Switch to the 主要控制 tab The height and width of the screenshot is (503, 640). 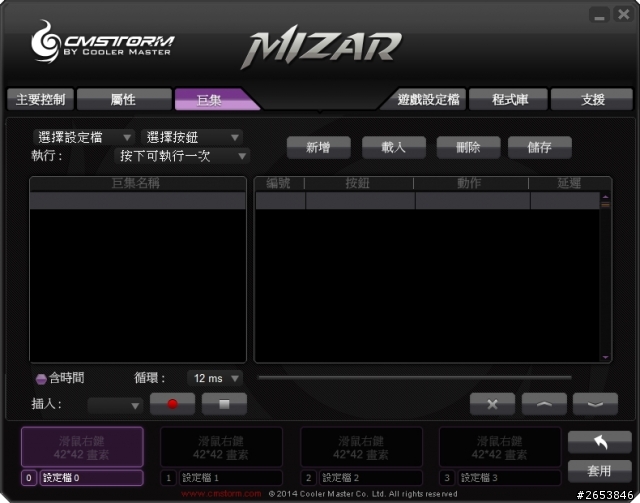coord(40,99)
